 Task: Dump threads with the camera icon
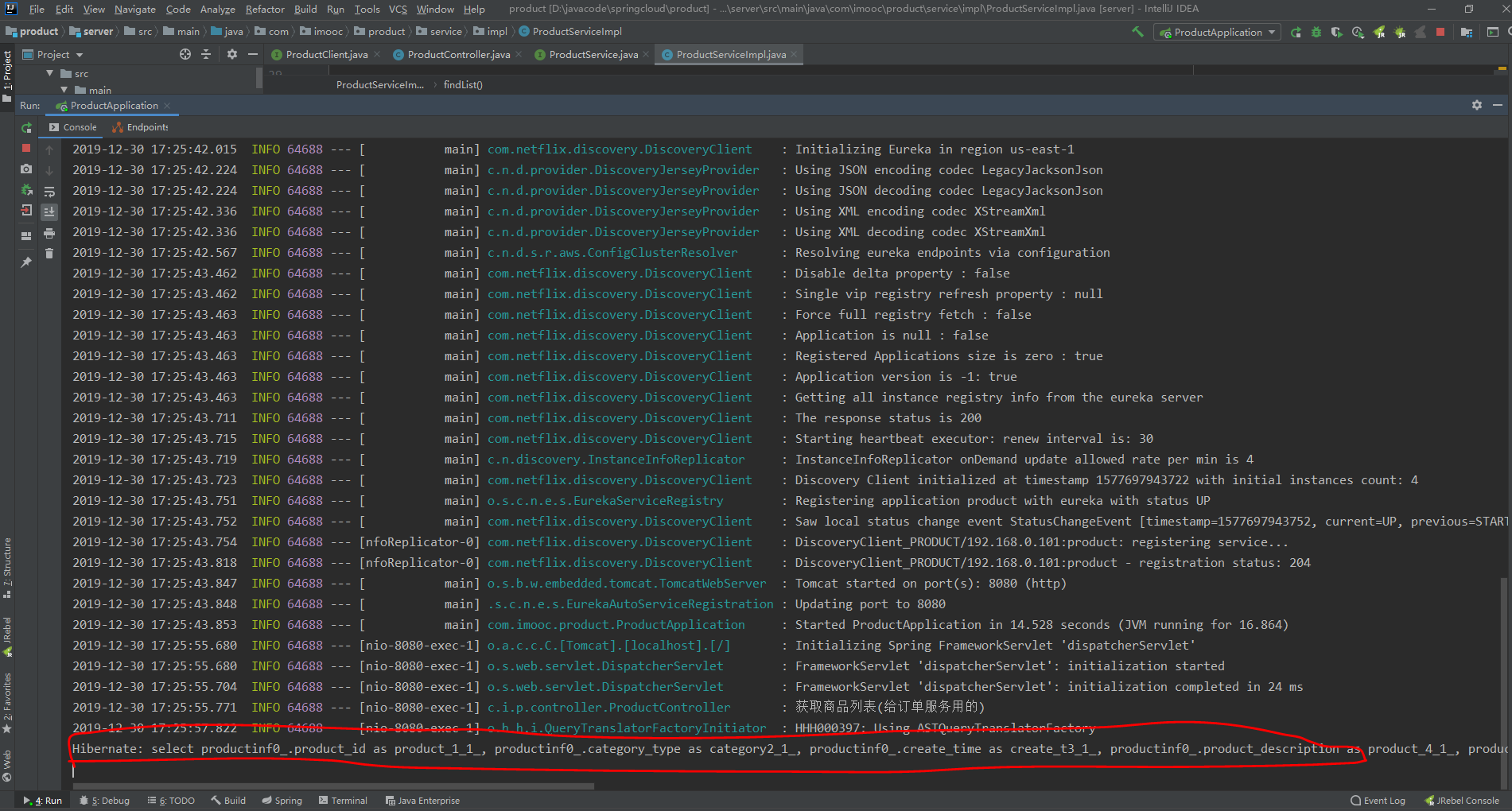tap(26, 169)
